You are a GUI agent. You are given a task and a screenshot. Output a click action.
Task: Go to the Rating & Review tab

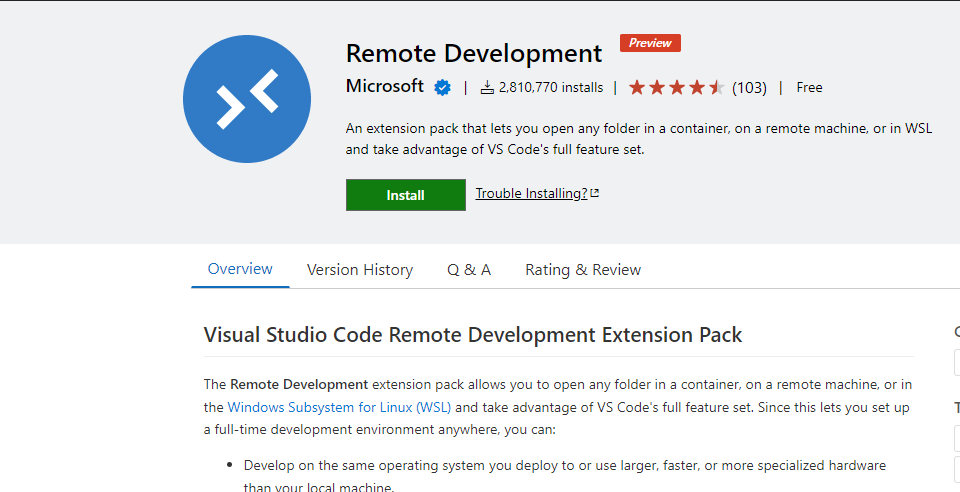coord(583,269)
